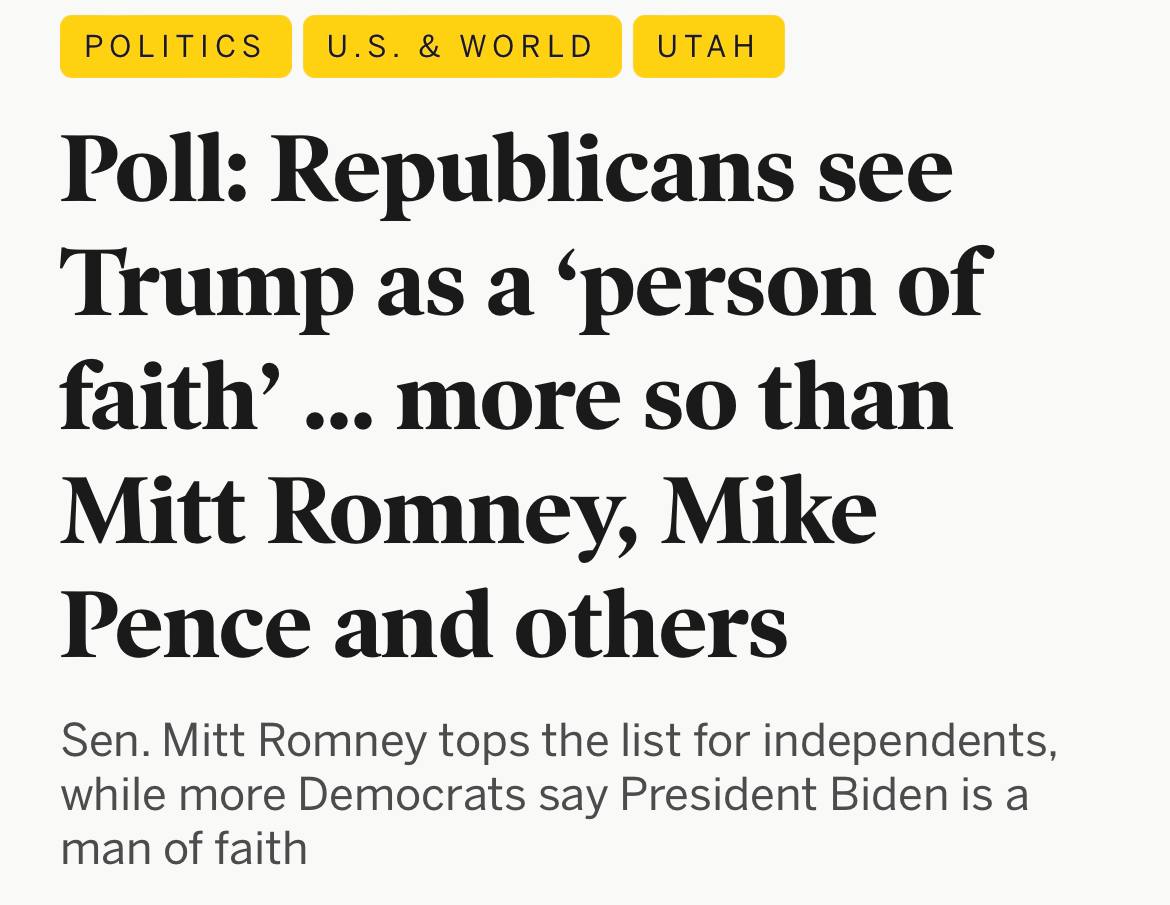The image size is (1170, 905).
Task: Click "Pence" in the bold headline
Action: coord(186,627)
